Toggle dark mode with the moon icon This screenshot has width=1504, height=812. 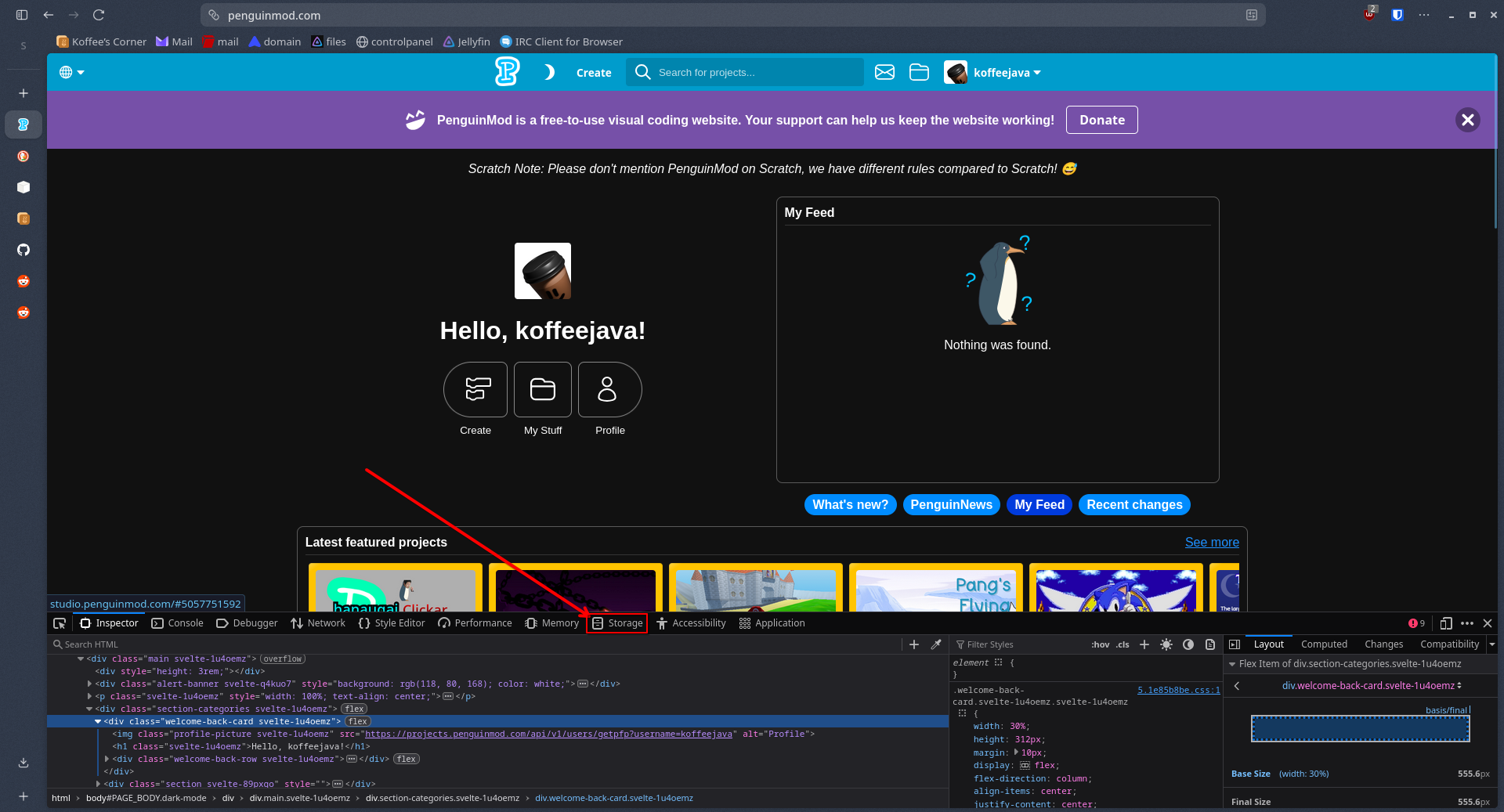(549, 72)
